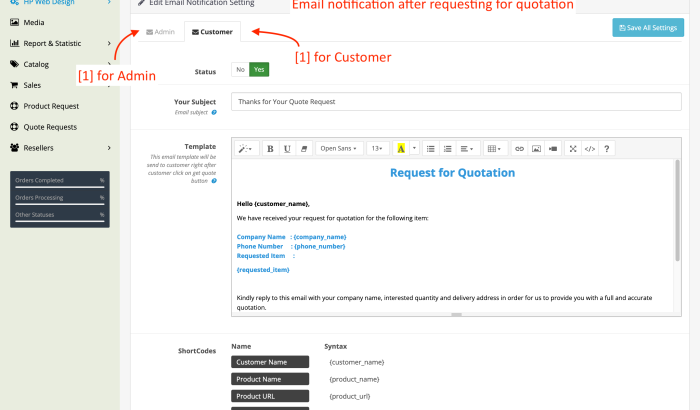Click the Company Name line in template
700x410 pixels.
292,237
